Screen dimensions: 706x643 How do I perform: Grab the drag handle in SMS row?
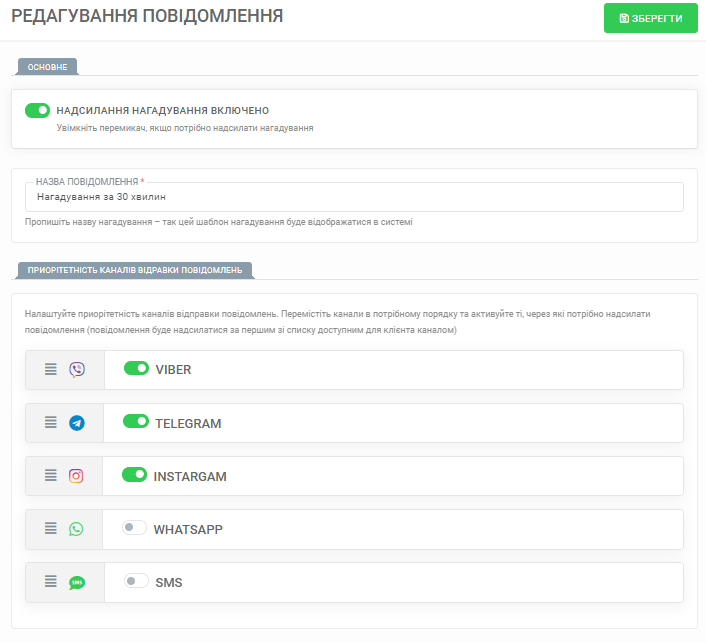tap(50, 582)
